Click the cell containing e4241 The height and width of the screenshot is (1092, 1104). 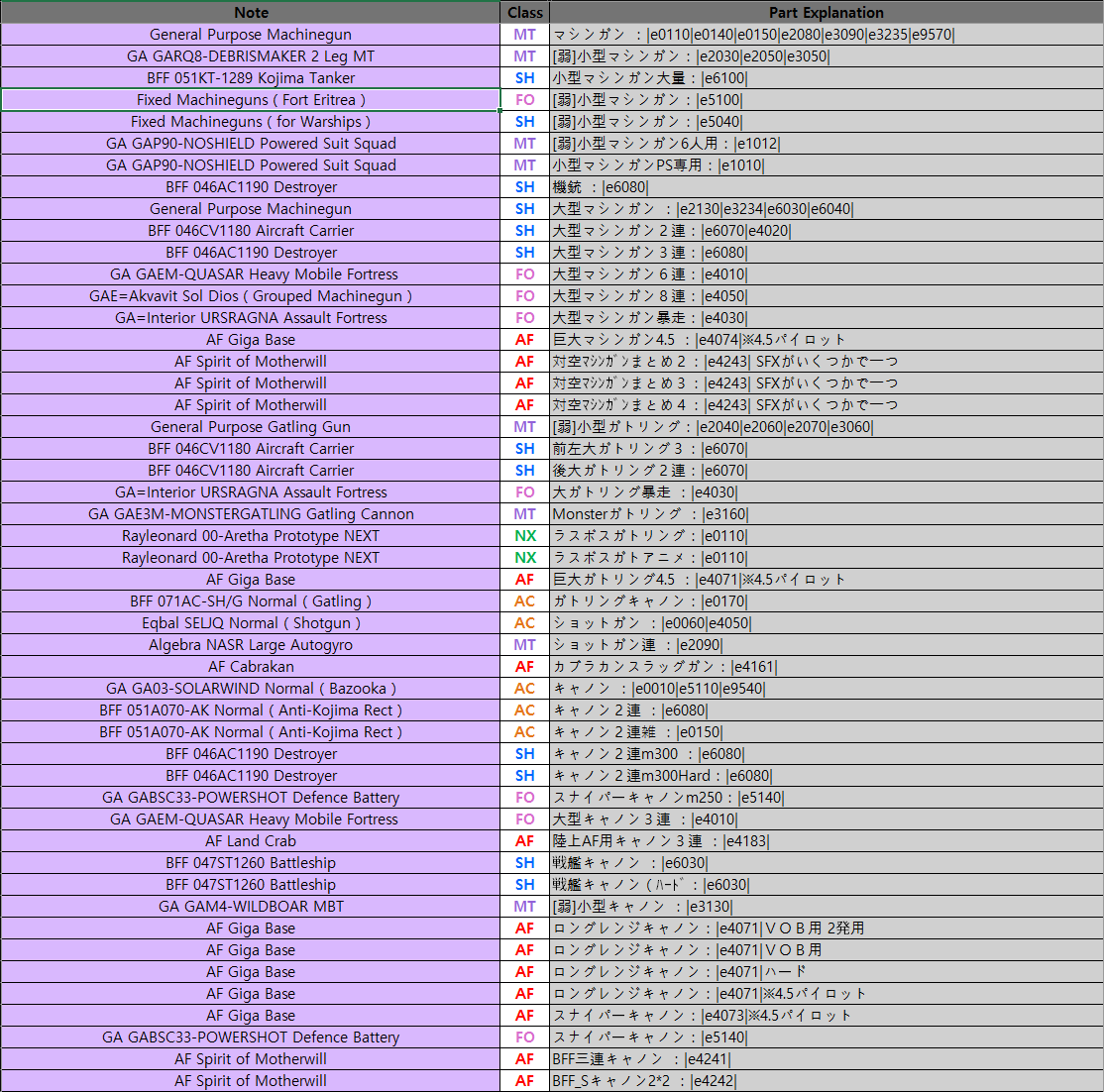click(x=826, y=1059)
